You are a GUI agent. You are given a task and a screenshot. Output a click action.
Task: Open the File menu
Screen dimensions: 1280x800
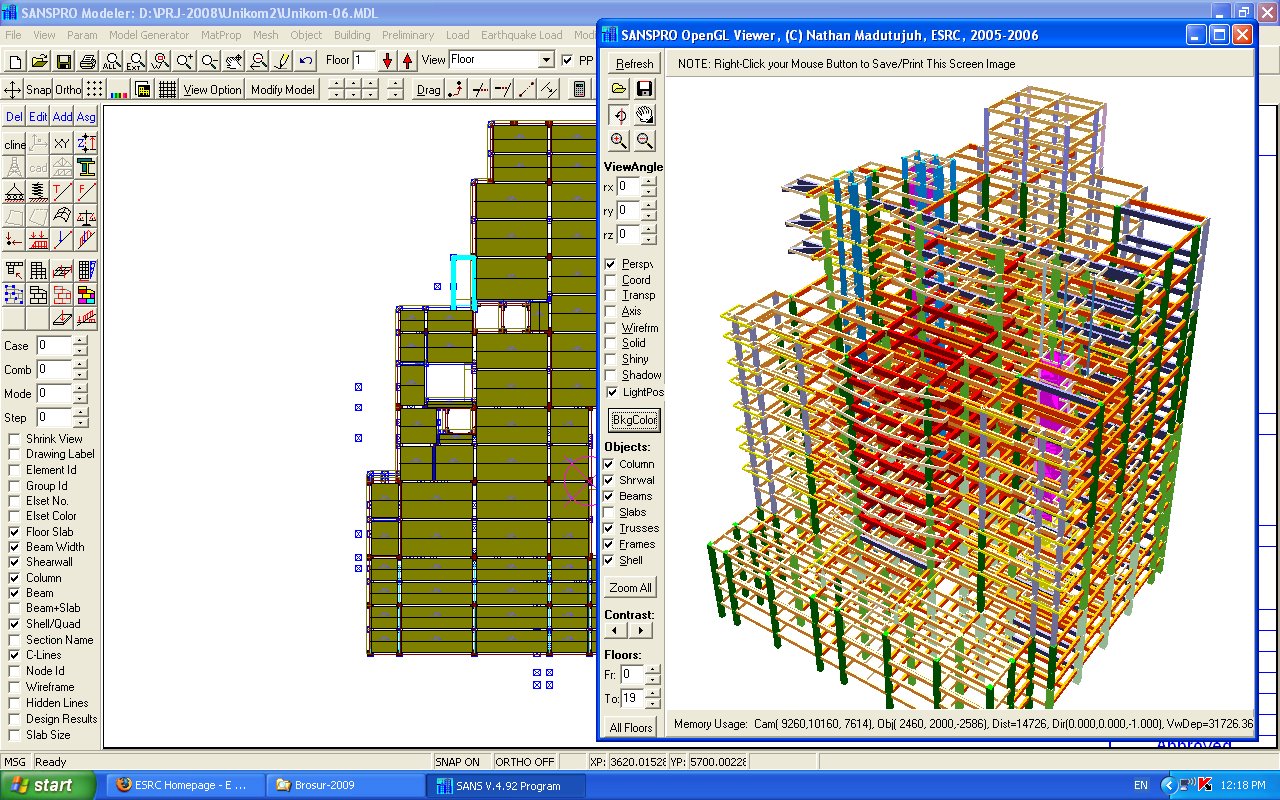pyautogui.click(x=13, y=35)
